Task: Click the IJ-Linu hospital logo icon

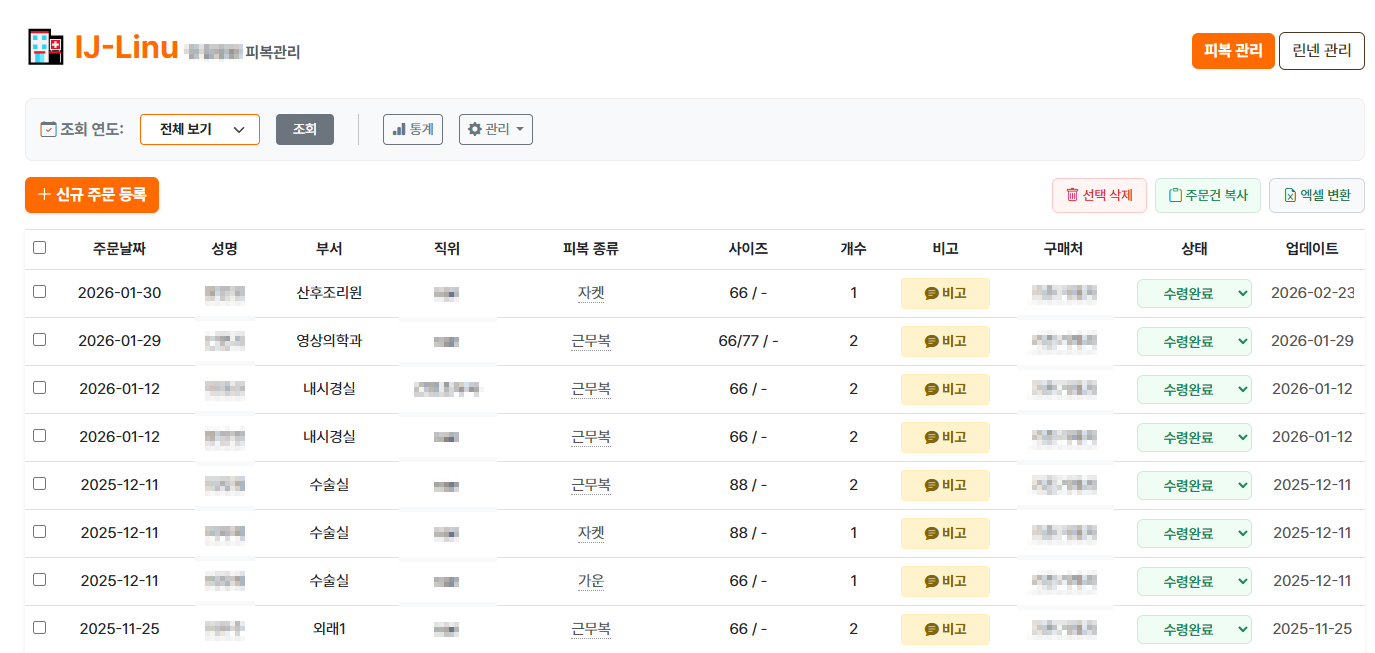Action: pos(46,48)
